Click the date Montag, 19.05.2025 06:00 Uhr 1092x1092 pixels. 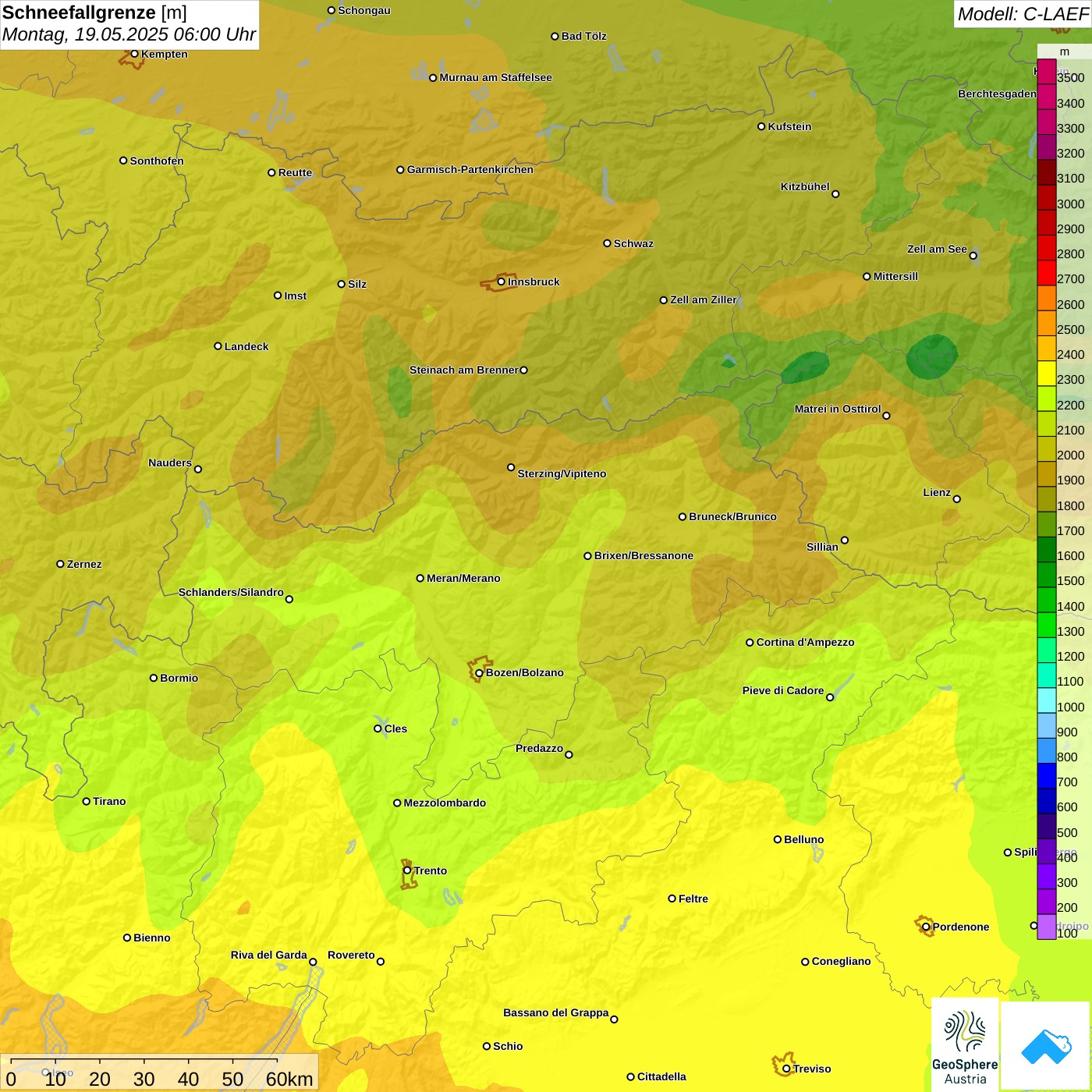point(129,34)
